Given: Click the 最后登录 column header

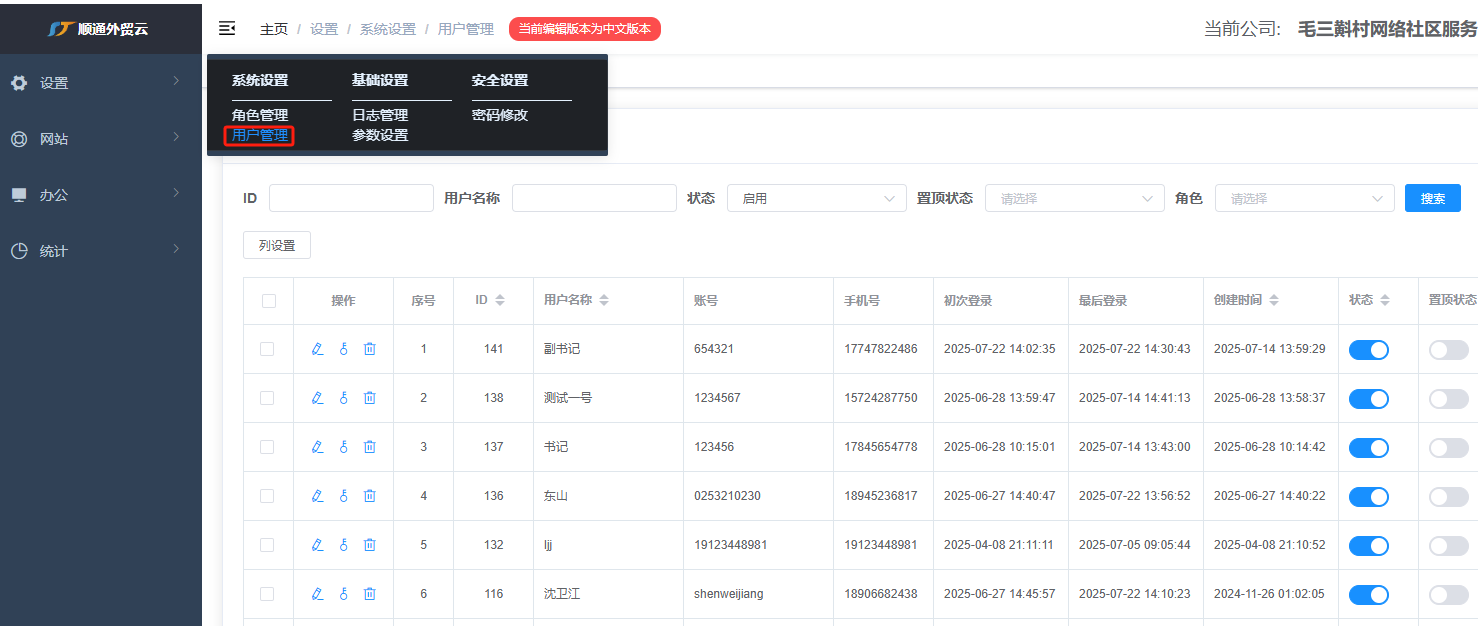Looking at the screenshot, I should click(x=1103, y=300).
